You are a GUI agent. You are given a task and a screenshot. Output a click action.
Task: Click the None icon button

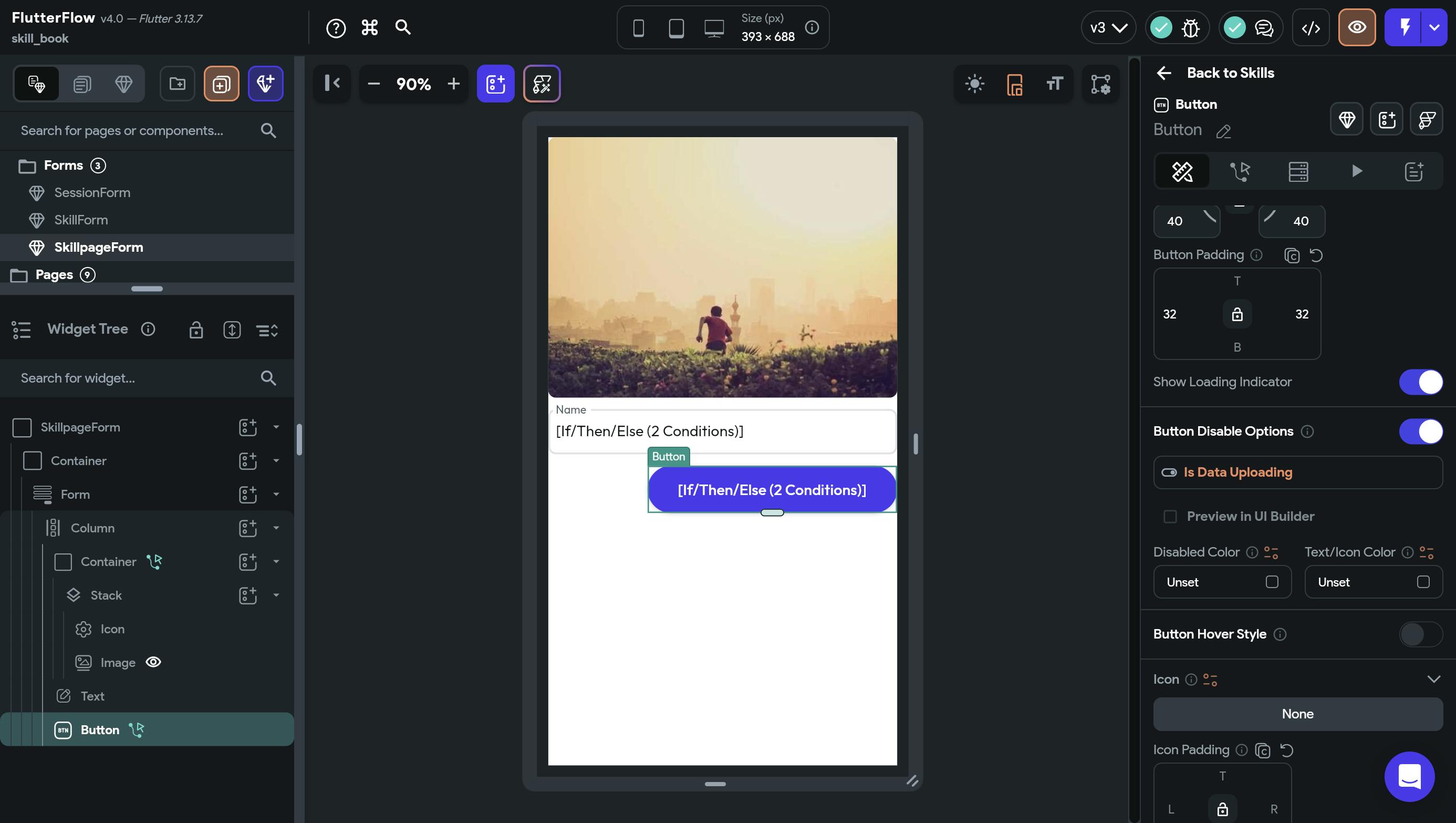pyautogui.click(x=1297, y=714)
